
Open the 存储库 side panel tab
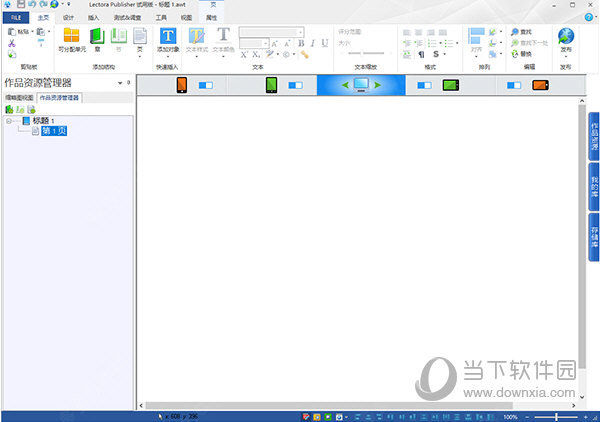[594, 237]
